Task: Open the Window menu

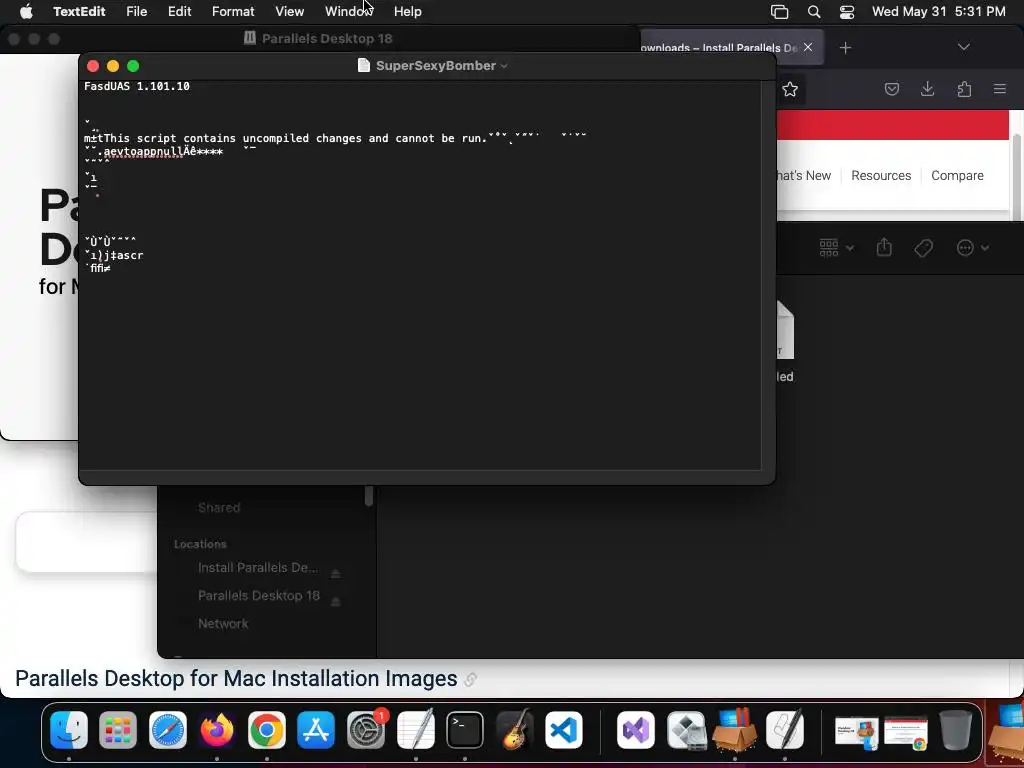Action: tap(349, 11)
